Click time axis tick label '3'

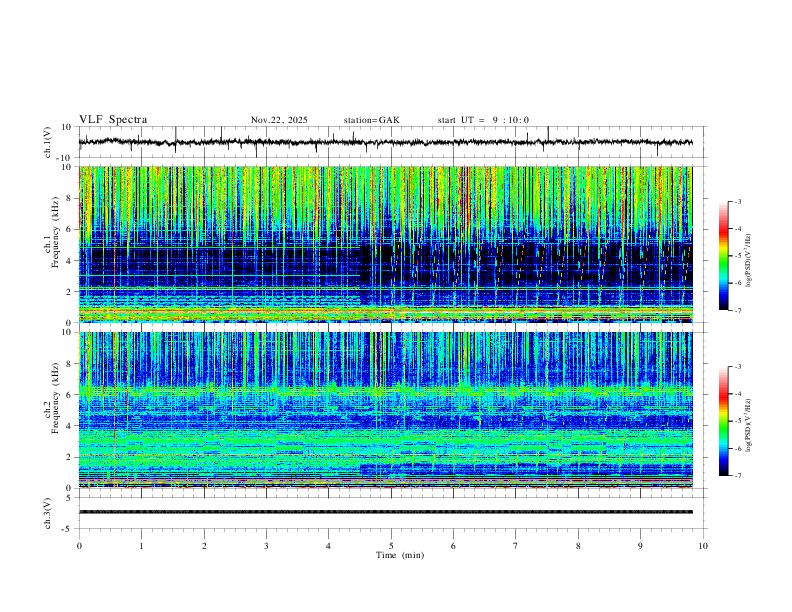point(266,546)
